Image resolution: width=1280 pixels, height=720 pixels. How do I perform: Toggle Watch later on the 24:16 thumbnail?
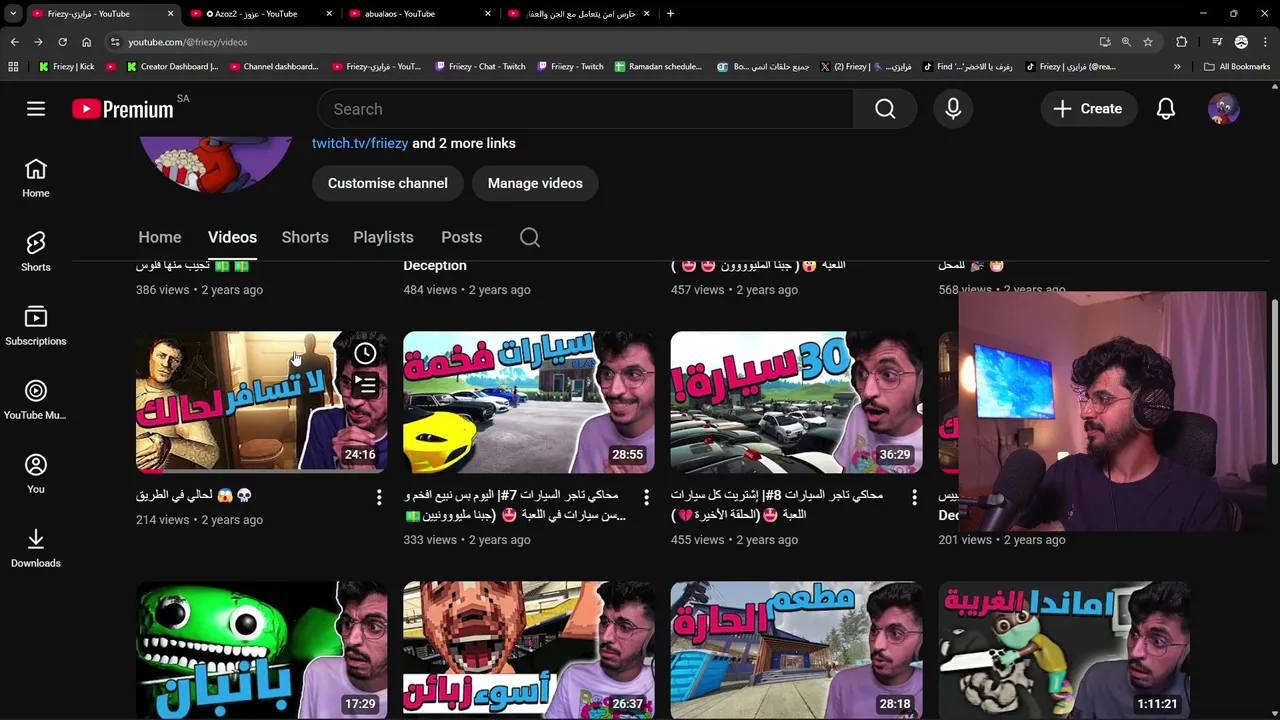tap(365, 353)
